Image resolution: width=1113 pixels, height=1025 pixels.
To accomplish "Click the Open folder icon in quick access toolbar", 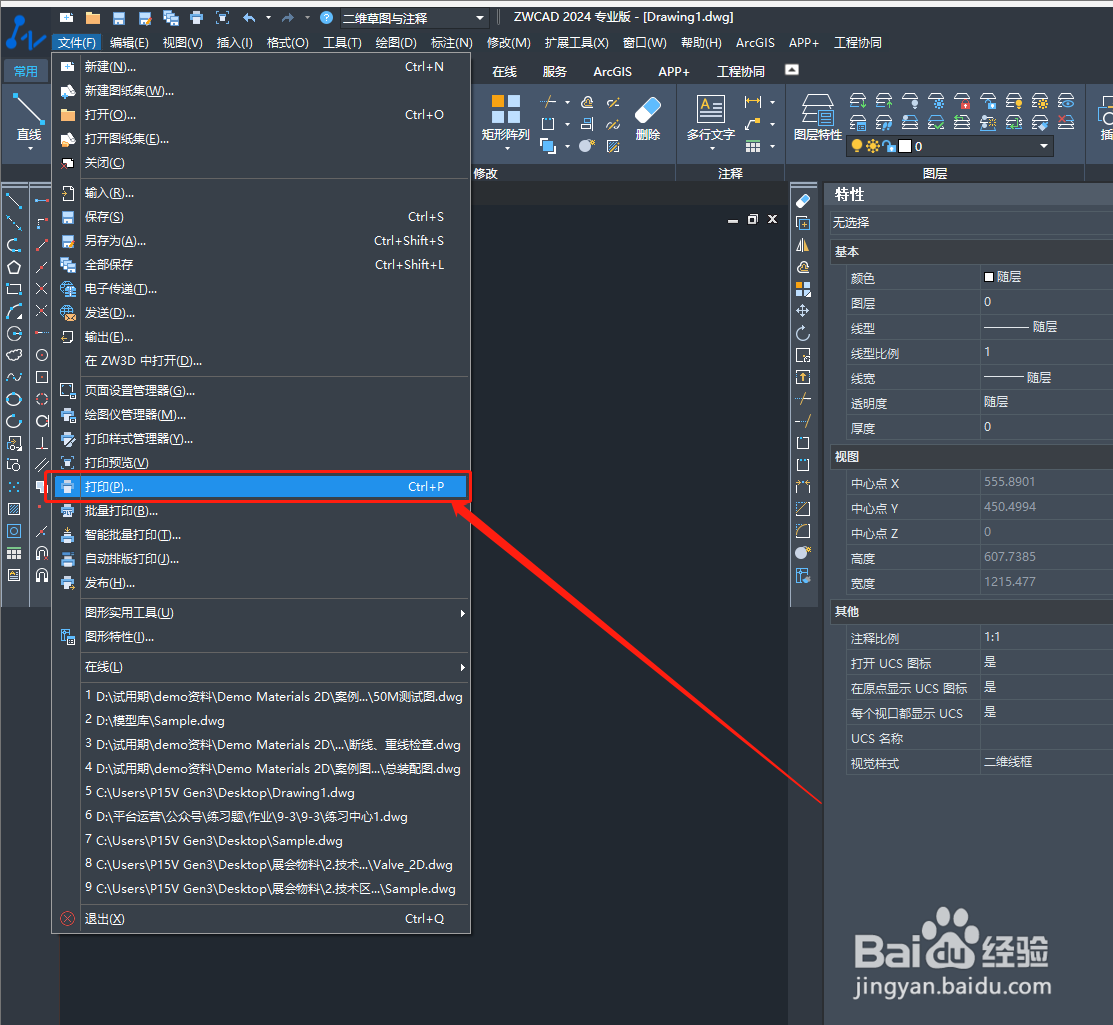I will (x=92, y=18).
